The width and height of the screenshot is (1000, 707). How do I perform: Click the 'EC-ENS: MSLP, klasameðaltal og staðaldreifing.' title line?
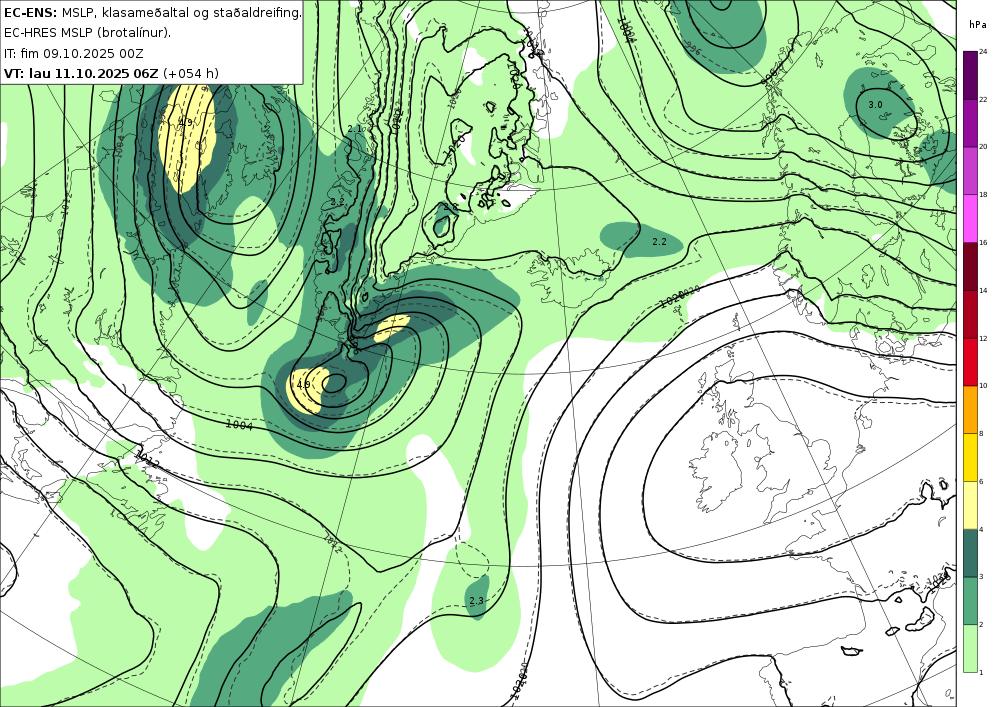152,12
